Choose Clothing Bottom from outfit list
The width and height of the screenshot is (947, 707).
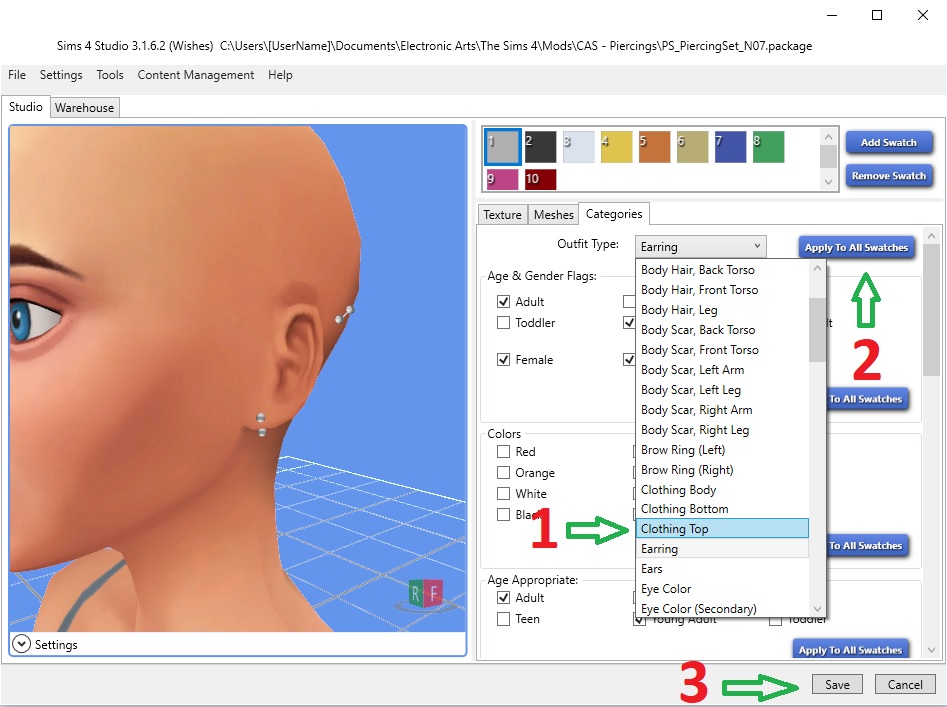(722, 508)
